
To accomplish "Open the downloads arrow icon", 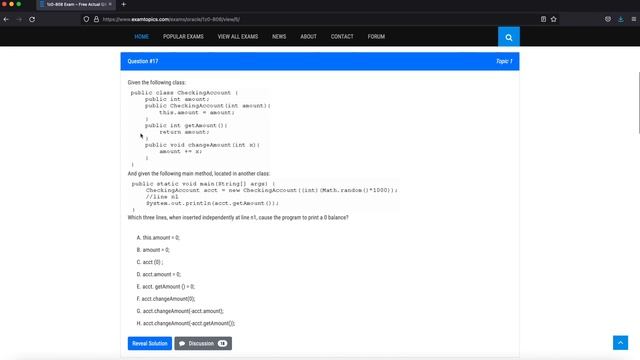I will [x=620, y=19].
